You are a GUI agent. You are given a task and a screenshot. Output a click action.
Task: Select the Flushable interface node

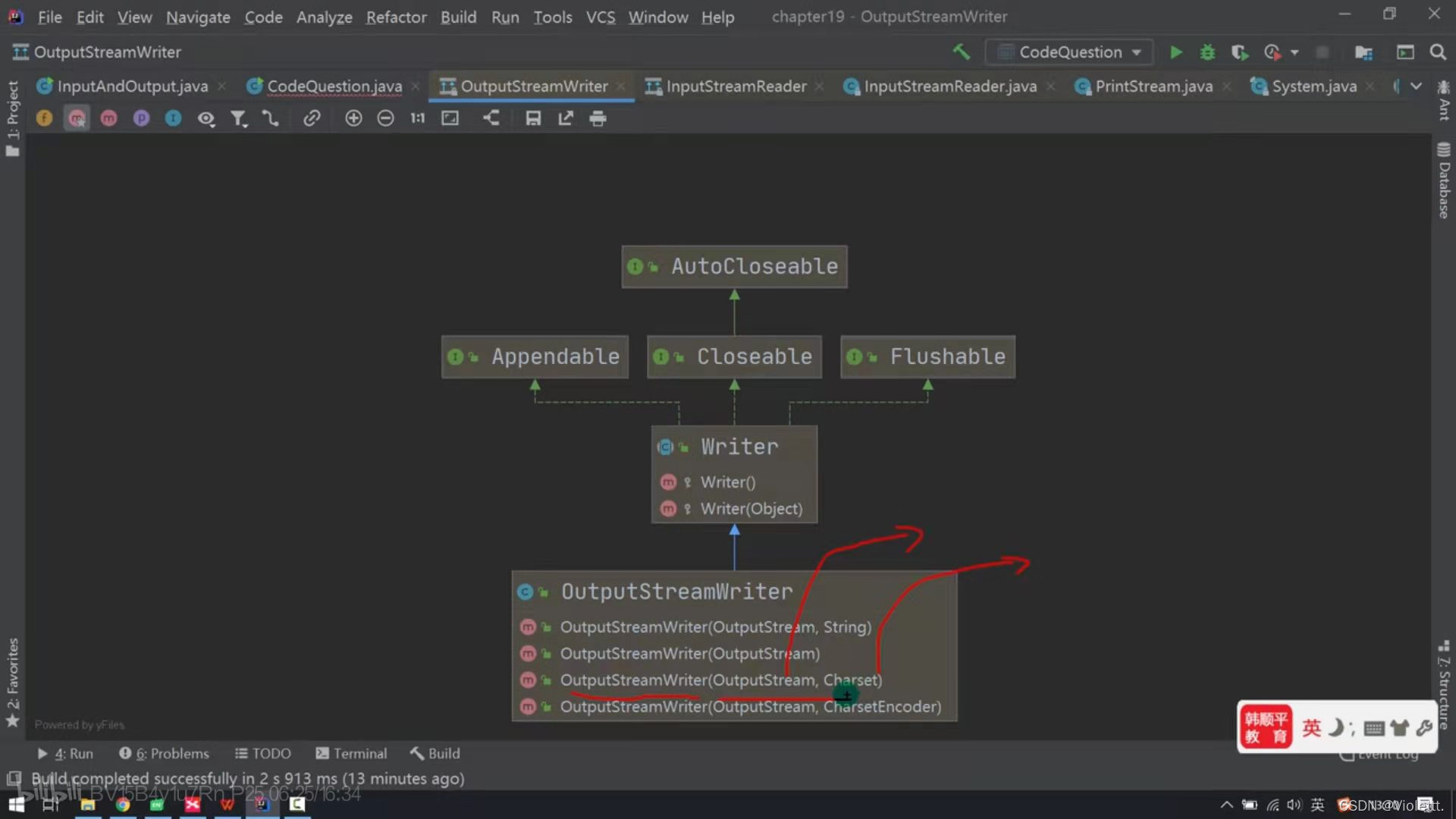(x=927, y=356)
